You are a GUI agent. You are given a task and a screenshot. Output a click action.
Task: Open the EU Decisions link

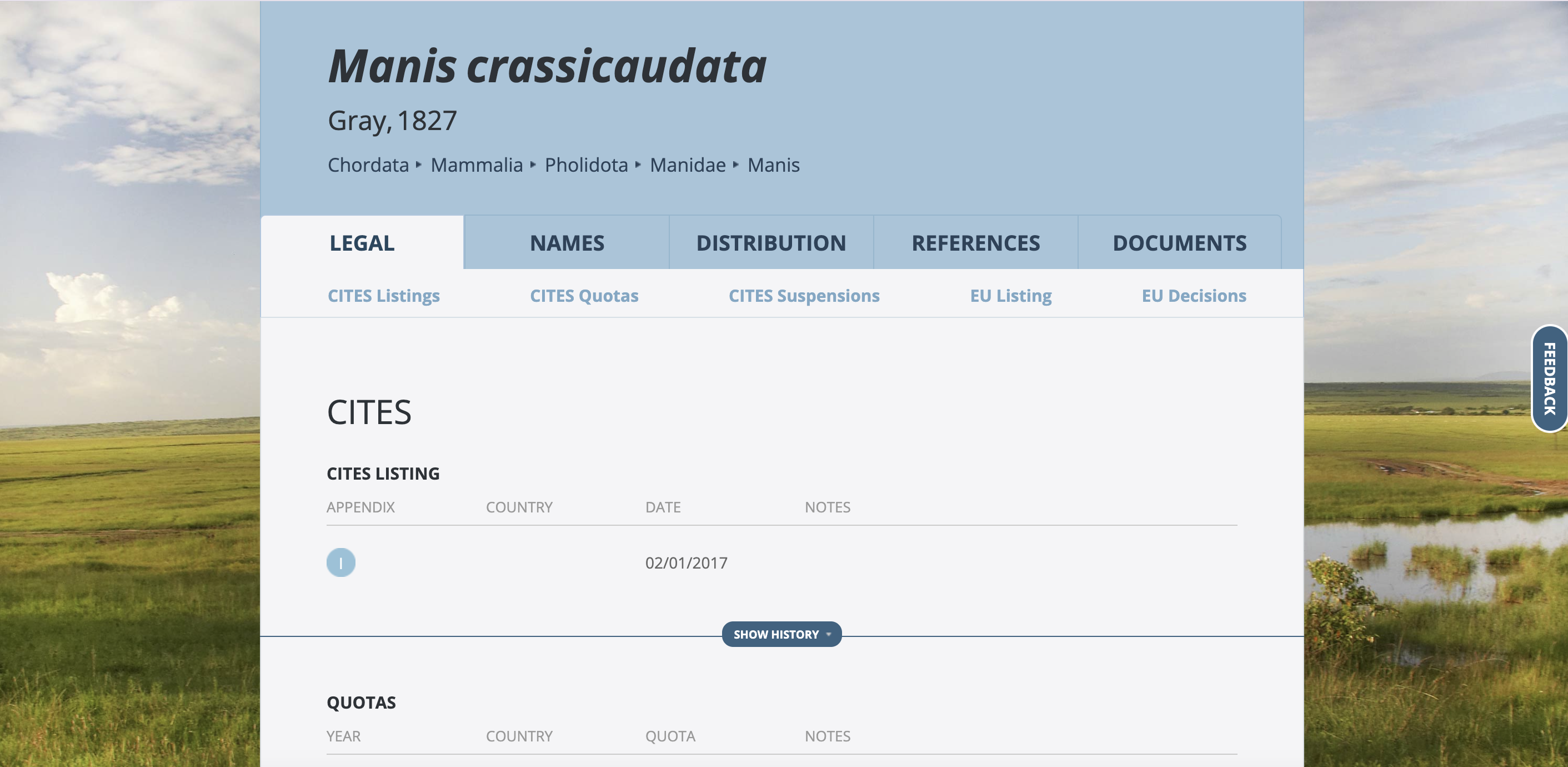pos(1194,296)
